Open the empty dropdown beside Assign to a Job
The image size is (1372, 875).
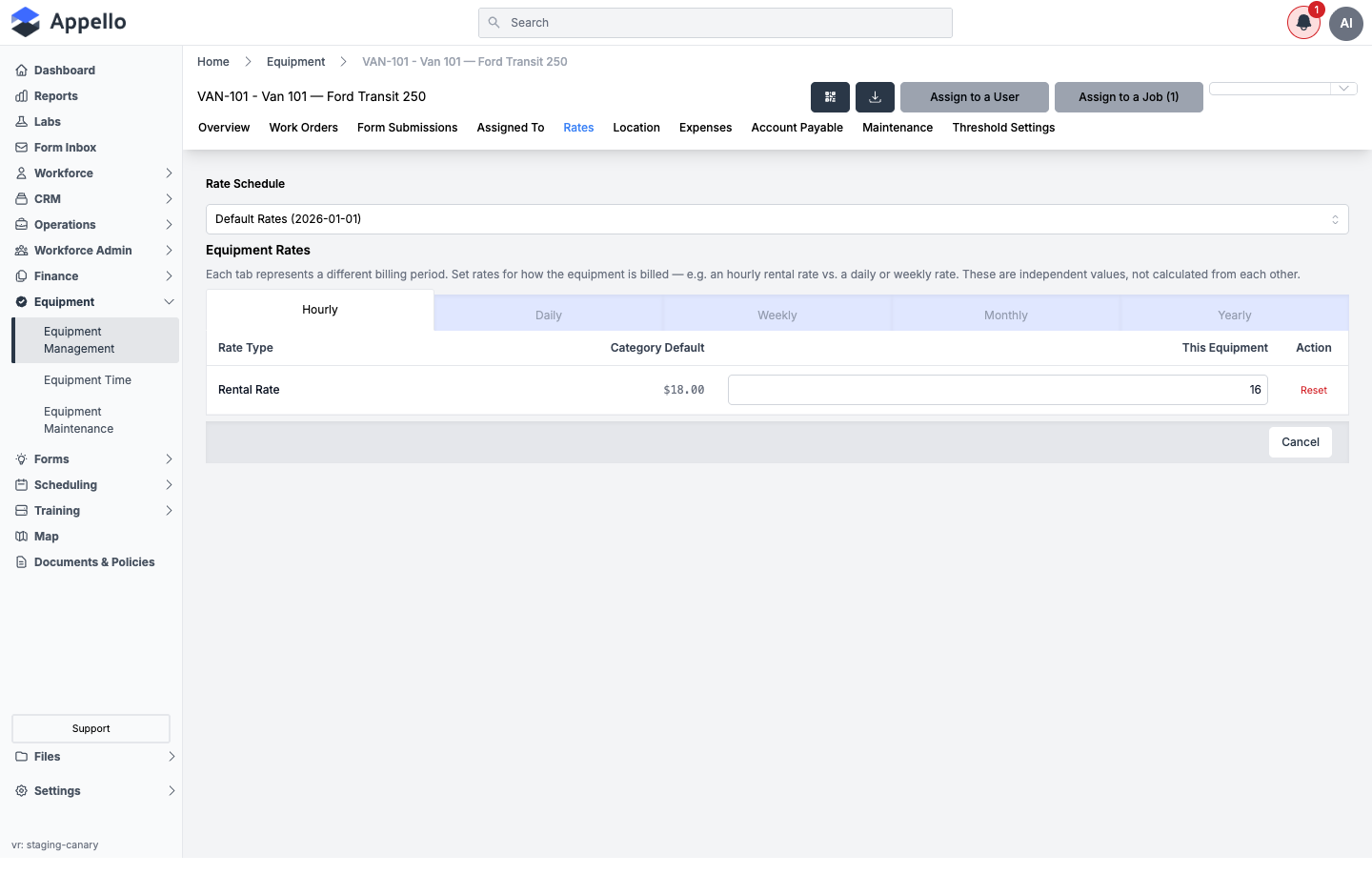click(1282, 89)
